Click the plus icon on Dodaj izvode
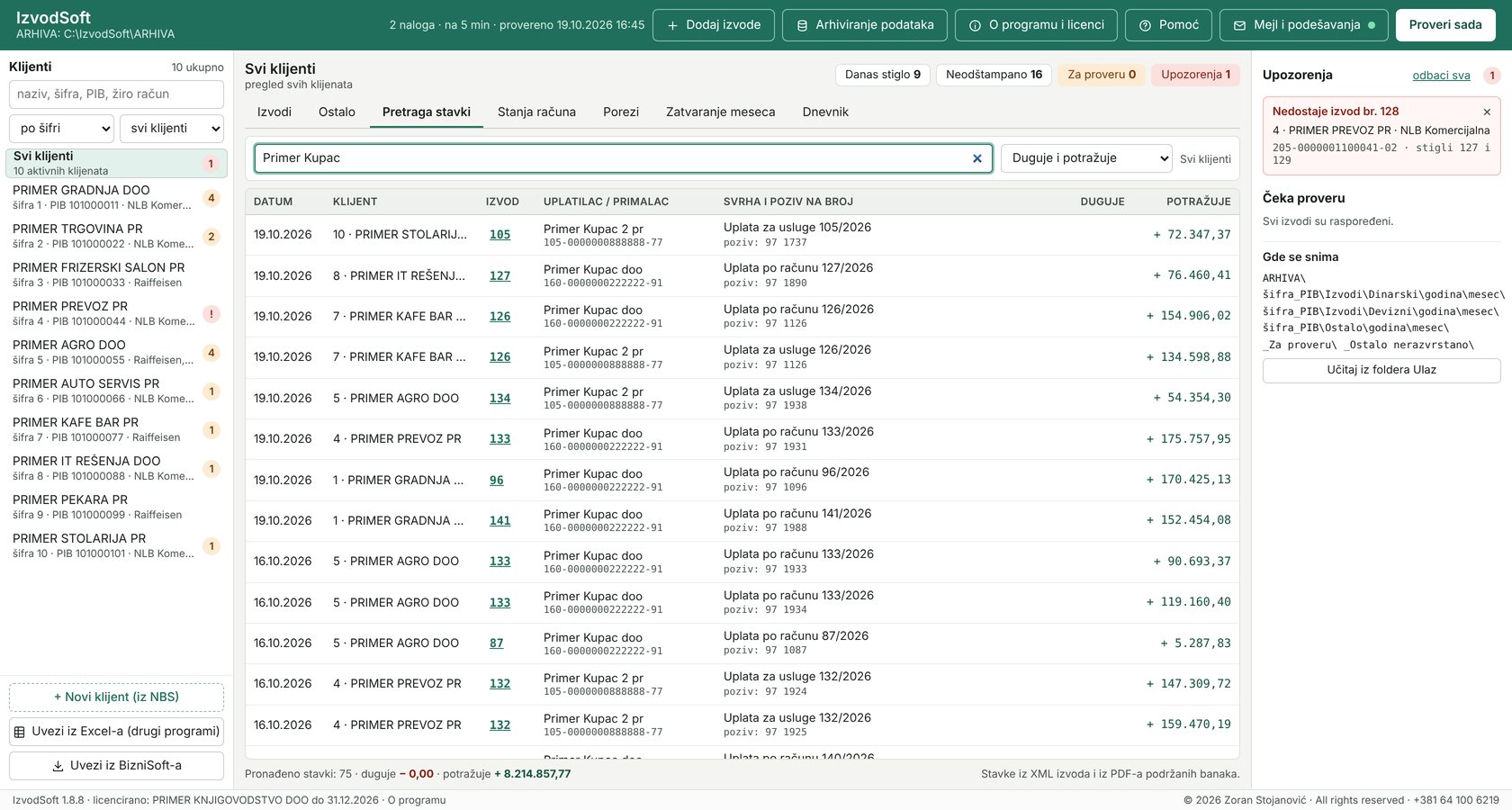 pyautogui.click(x=672, y=25)
